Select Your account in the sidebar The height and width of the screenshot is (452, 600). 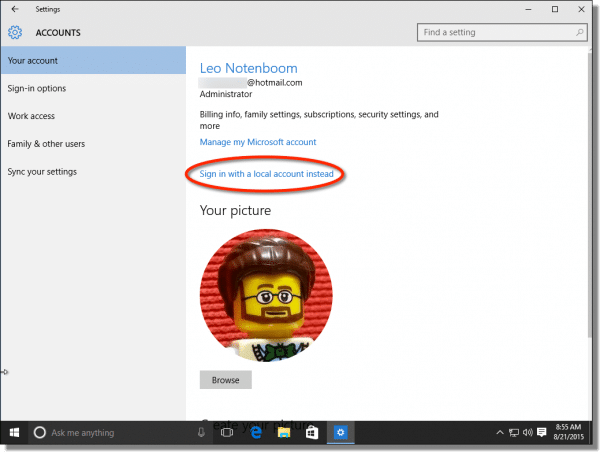coord(93,60)
